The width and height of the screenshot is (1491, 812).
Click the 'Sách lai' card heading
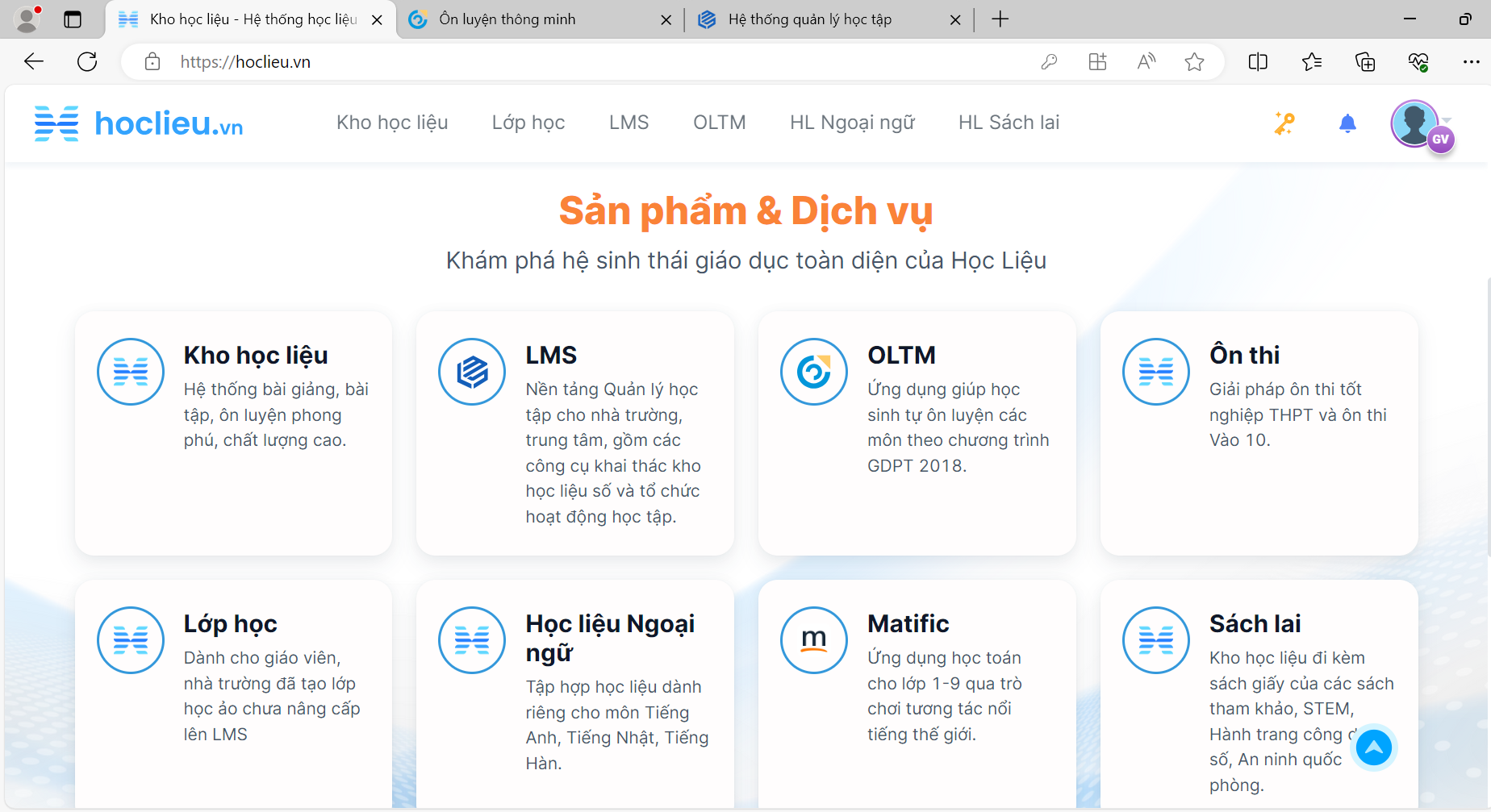1255,623
